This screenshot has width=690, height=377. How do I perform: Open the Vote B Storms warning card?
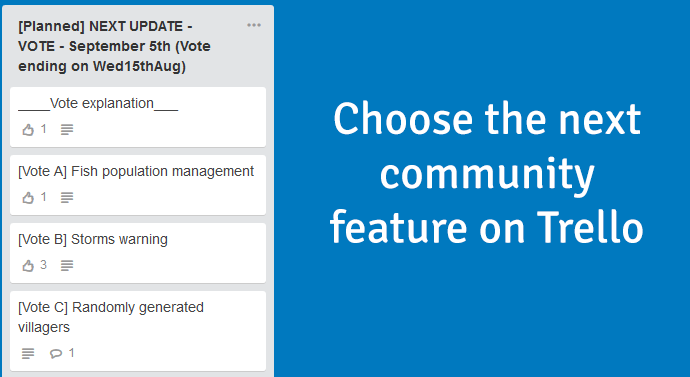coord(138,253)
